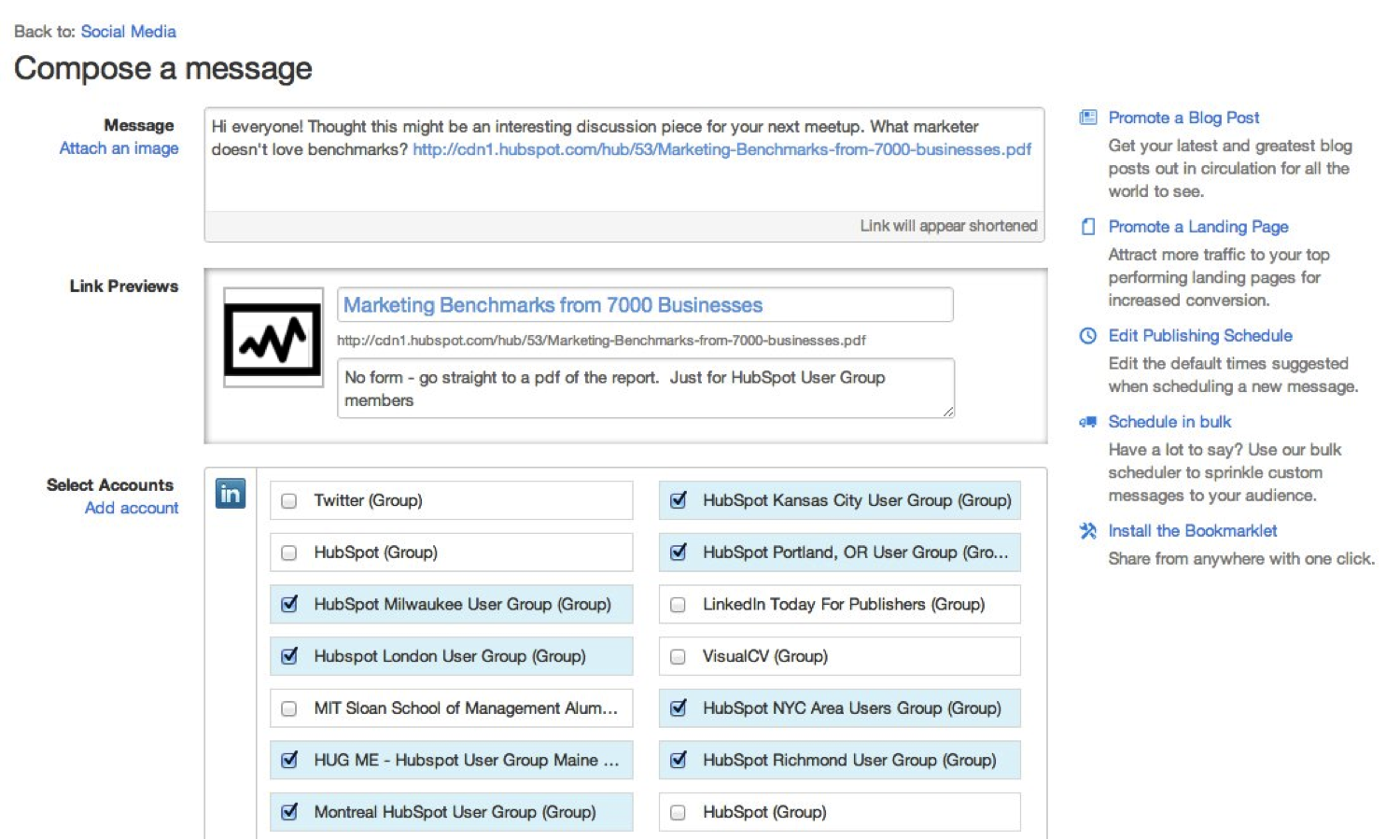Click the LinkedIn icon in Select Accounts

pyautogui.click(x=230, y=493)
